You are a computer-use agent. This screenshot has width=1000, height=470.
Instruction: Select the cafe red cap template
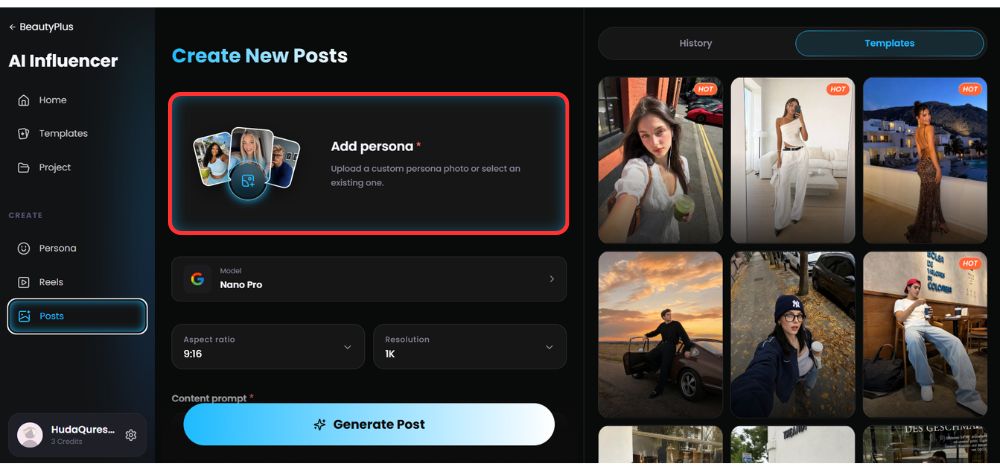click(925, 334)
